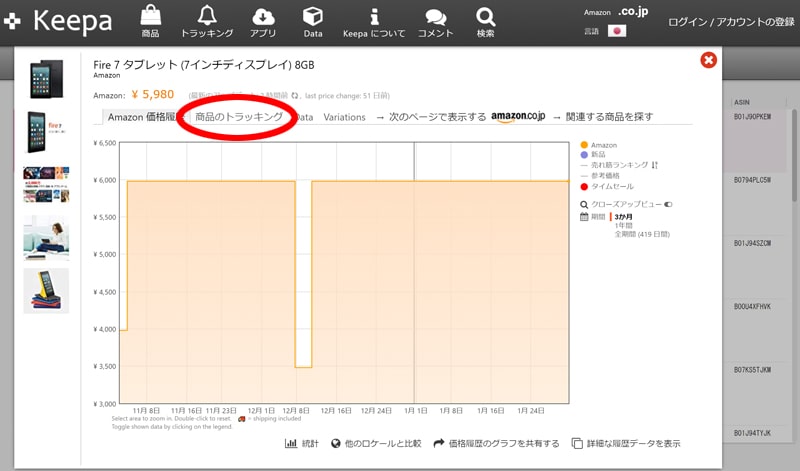Click the ASIN B00U4XFHVK row
The width and height of the screenshot is (800, 471).
pos(753,307)
